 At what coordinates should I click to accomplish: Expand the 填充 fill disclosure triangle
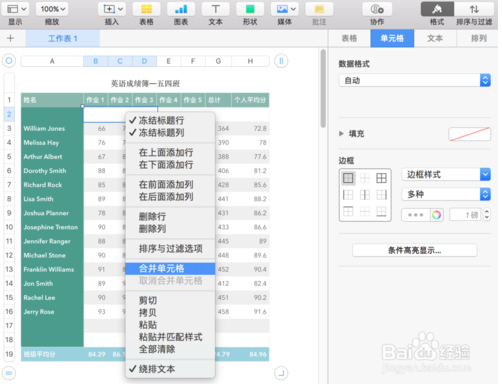tap(341, 134)
